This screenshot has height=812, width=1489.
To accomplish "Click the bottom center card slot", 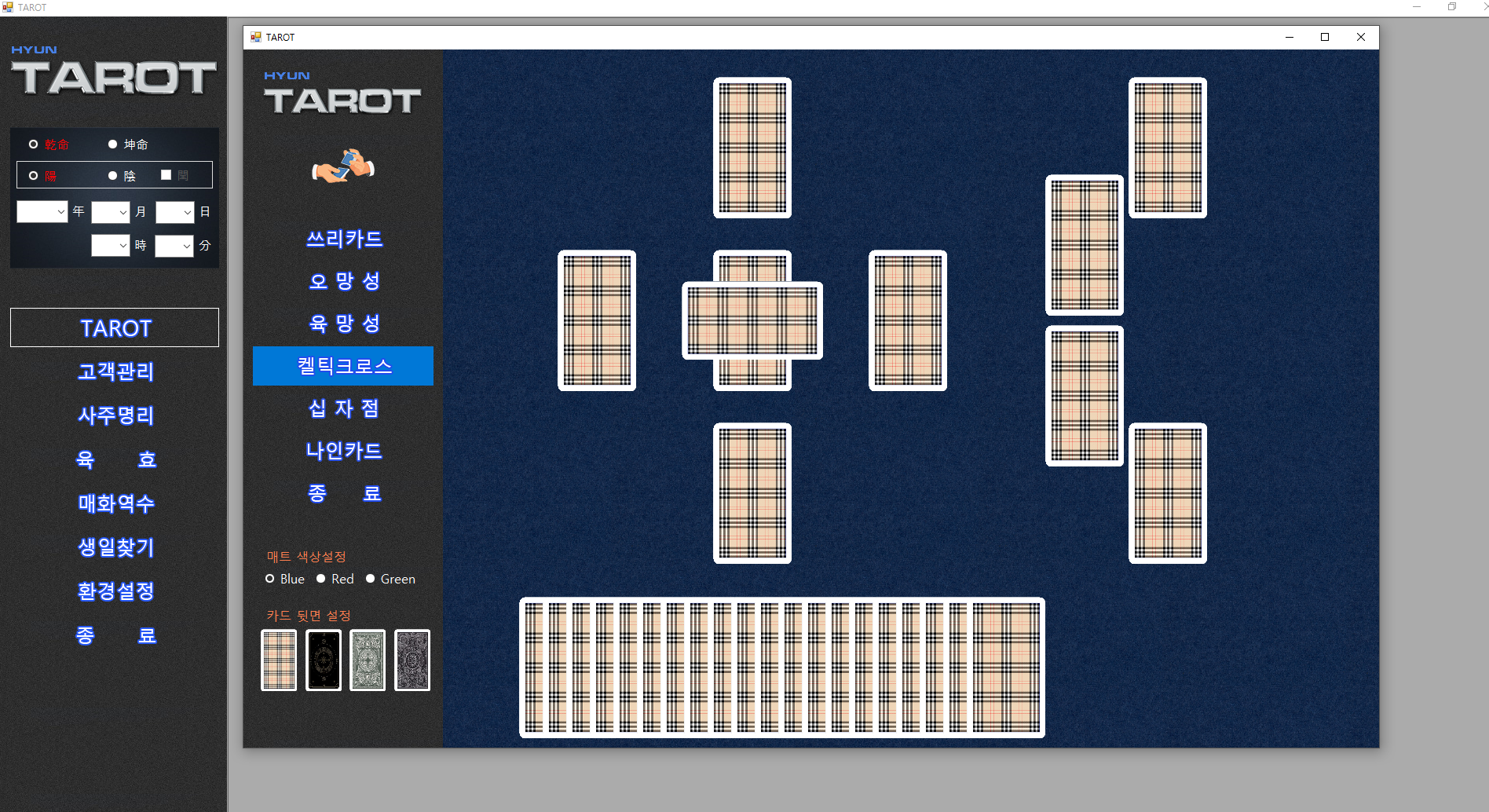I will tap(752, 493).
